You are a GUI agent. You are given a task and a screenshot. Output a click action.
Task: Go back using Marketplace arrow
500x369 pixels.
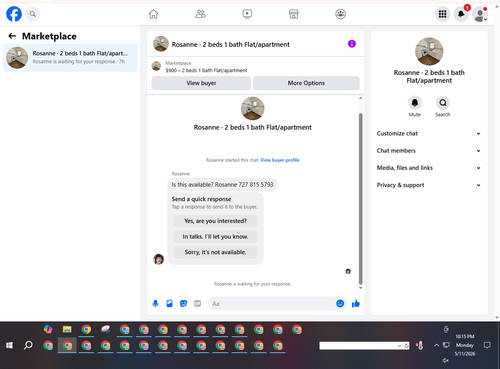point(12,36)
